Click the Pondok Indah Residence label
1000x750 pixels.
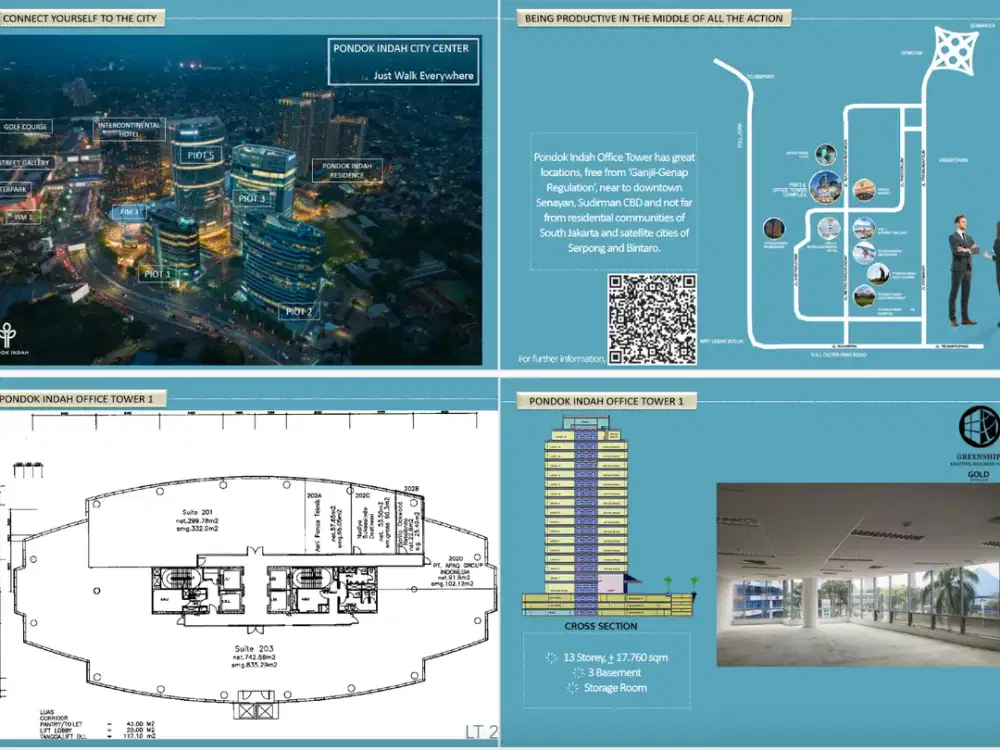(347, 170)
